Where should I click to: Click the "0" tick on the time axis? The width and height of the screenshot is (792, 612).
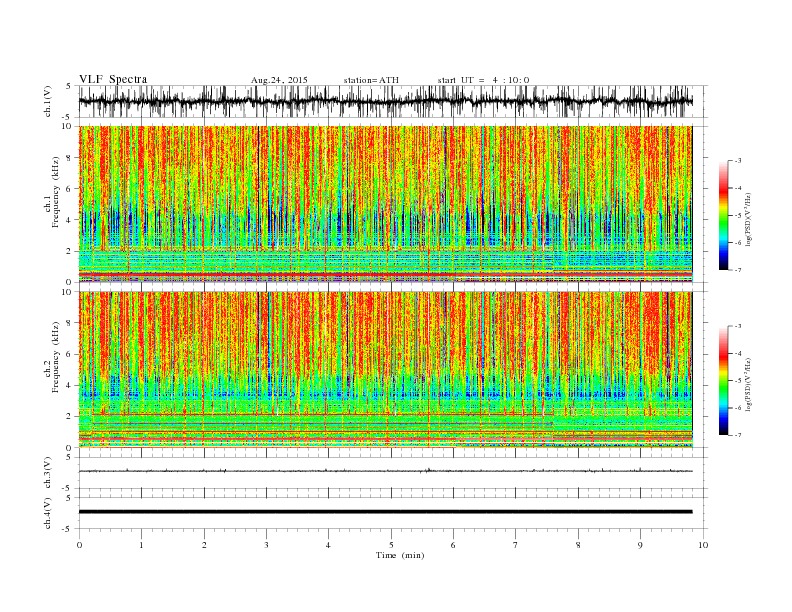coord(79,545)
